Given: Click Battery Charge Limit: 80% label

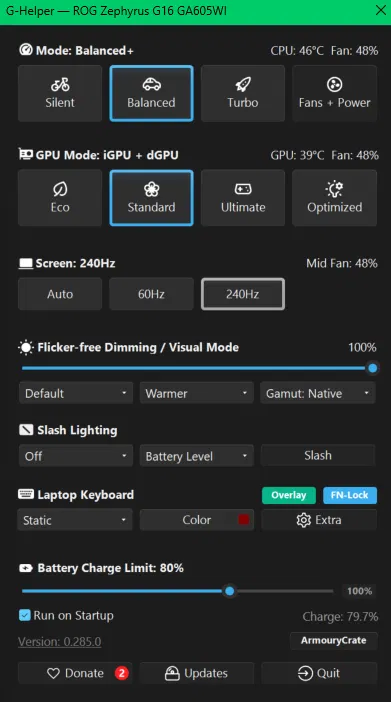Looking at the screenshot, I should click(111, 568).
